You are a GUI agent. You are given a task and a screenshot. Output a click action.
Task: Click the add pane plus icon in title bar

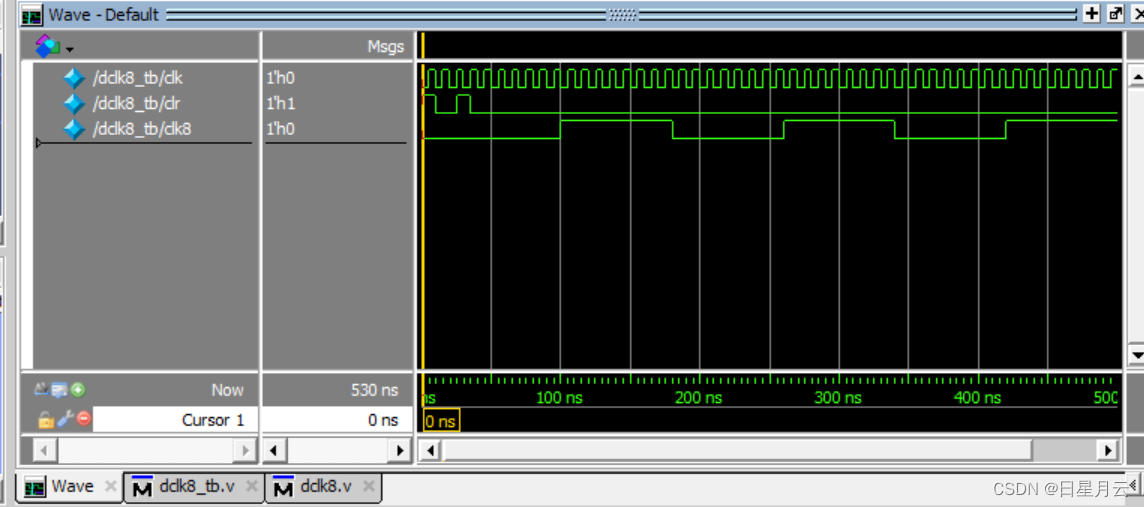1091,14
